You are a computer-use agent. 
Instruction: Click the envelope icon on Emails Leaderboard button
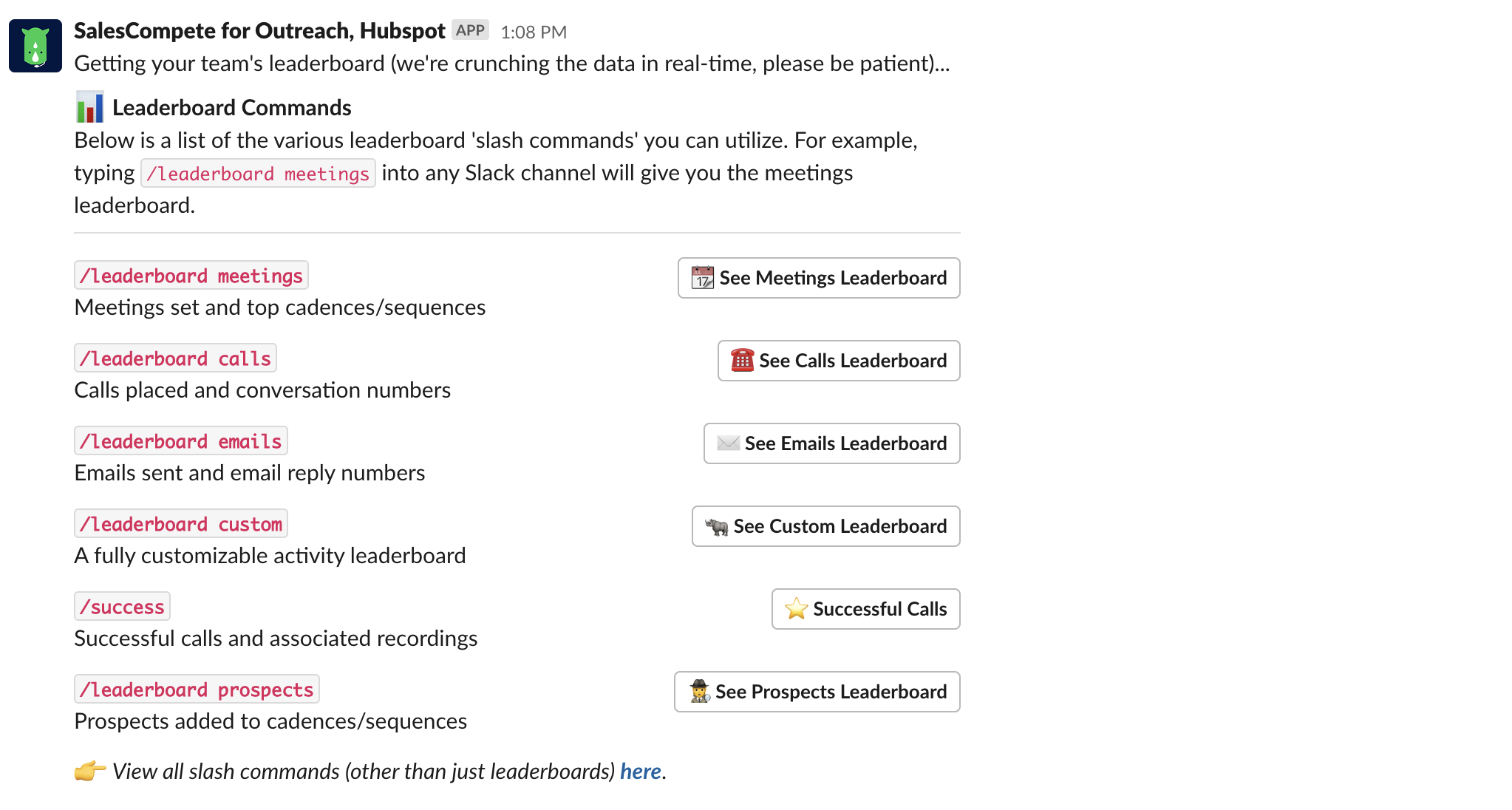728,443
